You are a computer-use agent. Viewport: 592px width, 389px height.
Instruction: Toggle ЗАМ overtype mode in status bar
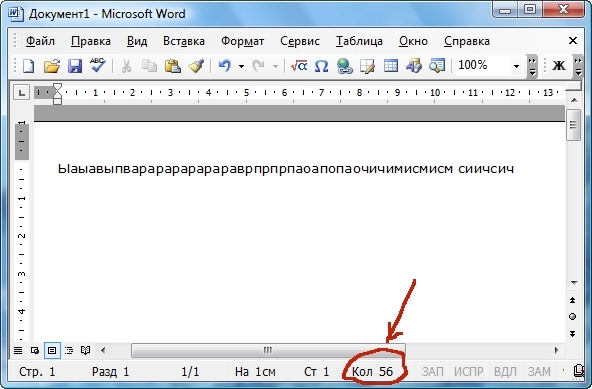click(539, 372)
